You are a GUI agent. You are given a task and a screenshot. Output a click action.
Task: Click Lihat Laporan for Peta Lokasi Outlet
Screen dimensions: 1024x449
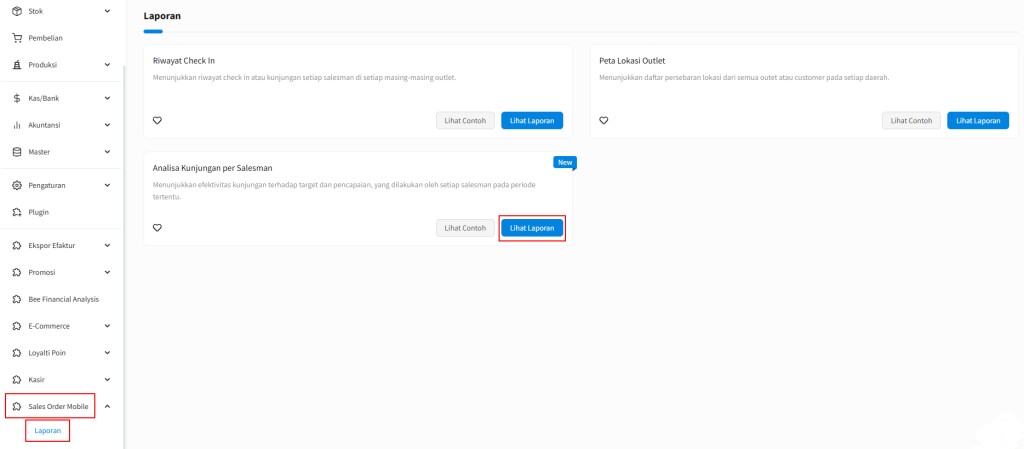978,121
